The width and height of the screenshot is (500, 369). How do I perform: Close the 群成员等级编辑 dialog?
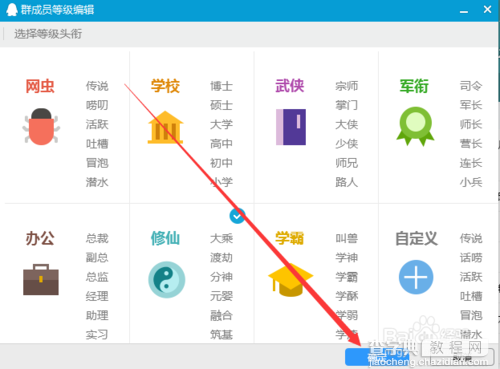487,9
